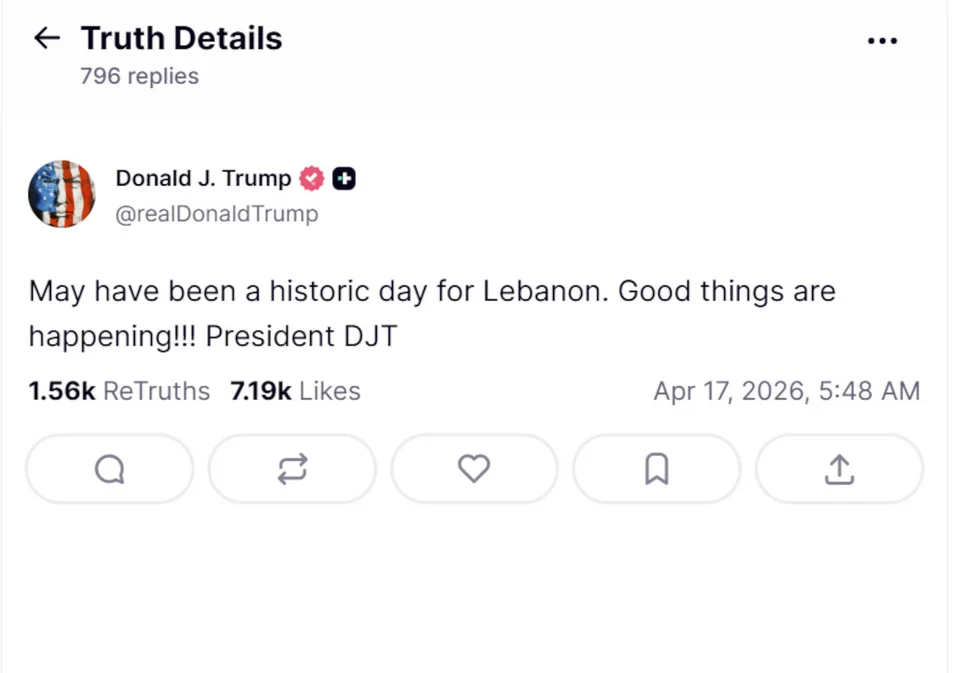Open the three-dot more options menu
960x673 pixels.
pos(882,41)
